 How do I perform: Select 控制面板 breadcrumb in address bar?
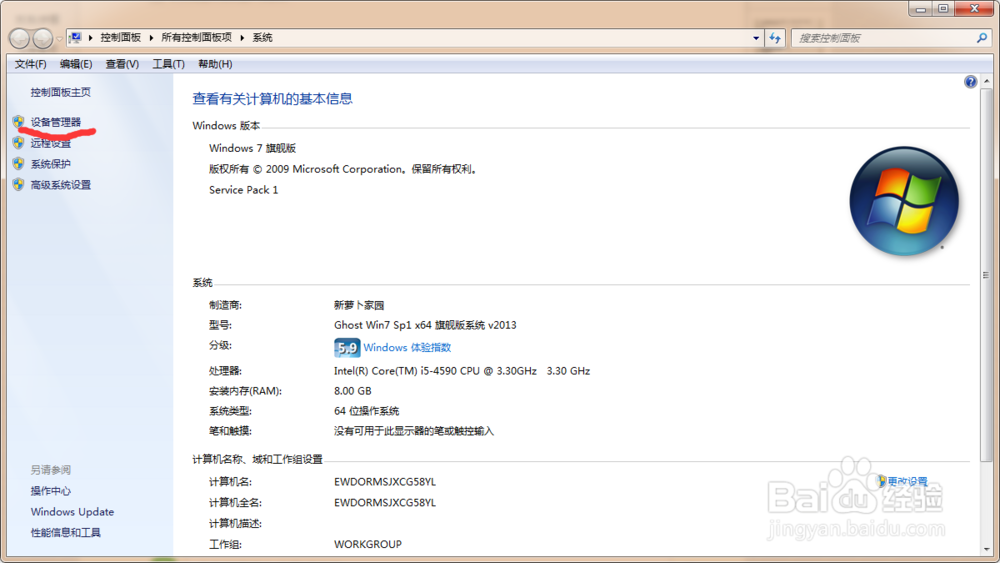121,38
